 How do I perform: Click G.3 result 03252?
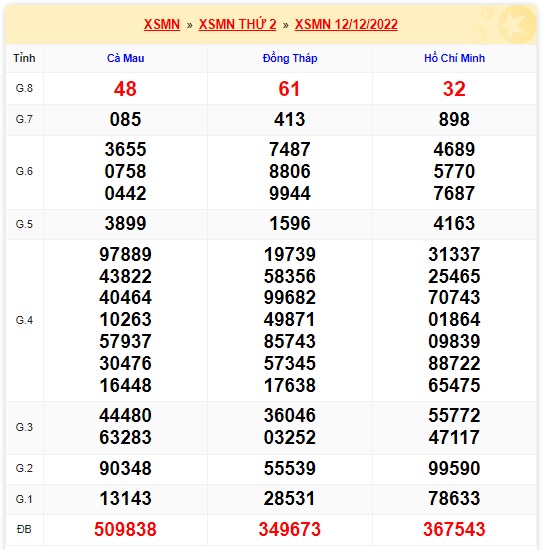290,437
